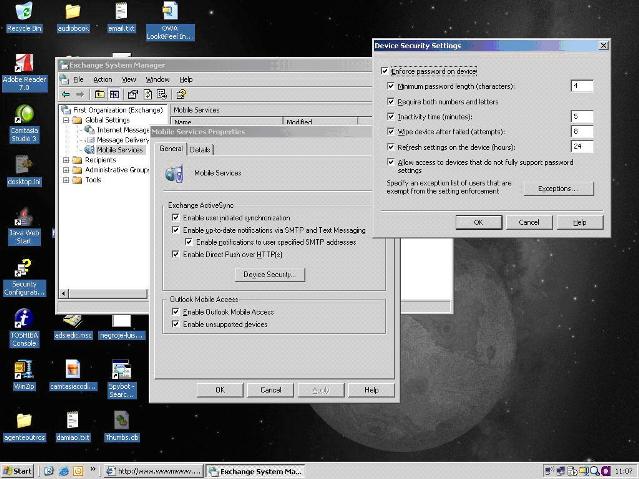
Task: Expand the Recipients tree node
Action: coord(67,159)
